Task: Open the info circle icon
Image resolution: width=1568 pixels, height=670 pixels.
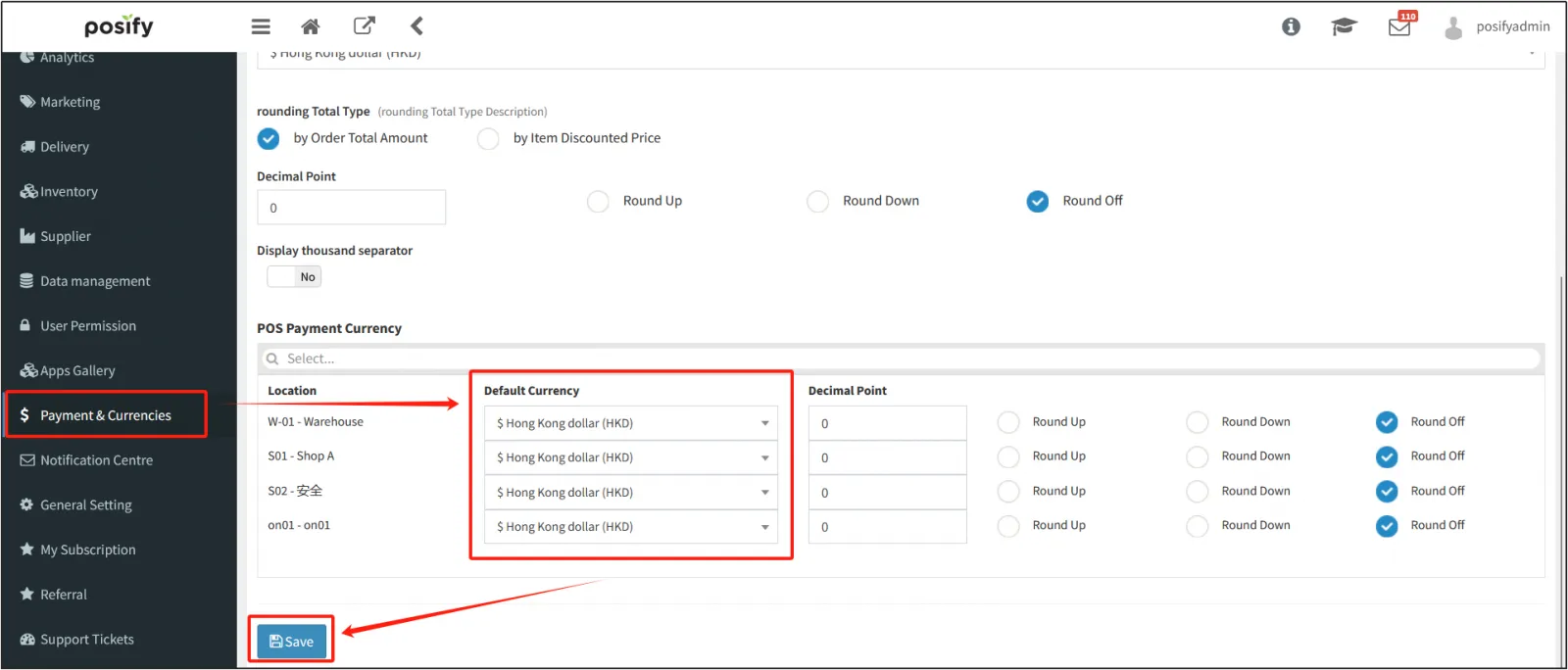Action: click(x=1291, y=26)
